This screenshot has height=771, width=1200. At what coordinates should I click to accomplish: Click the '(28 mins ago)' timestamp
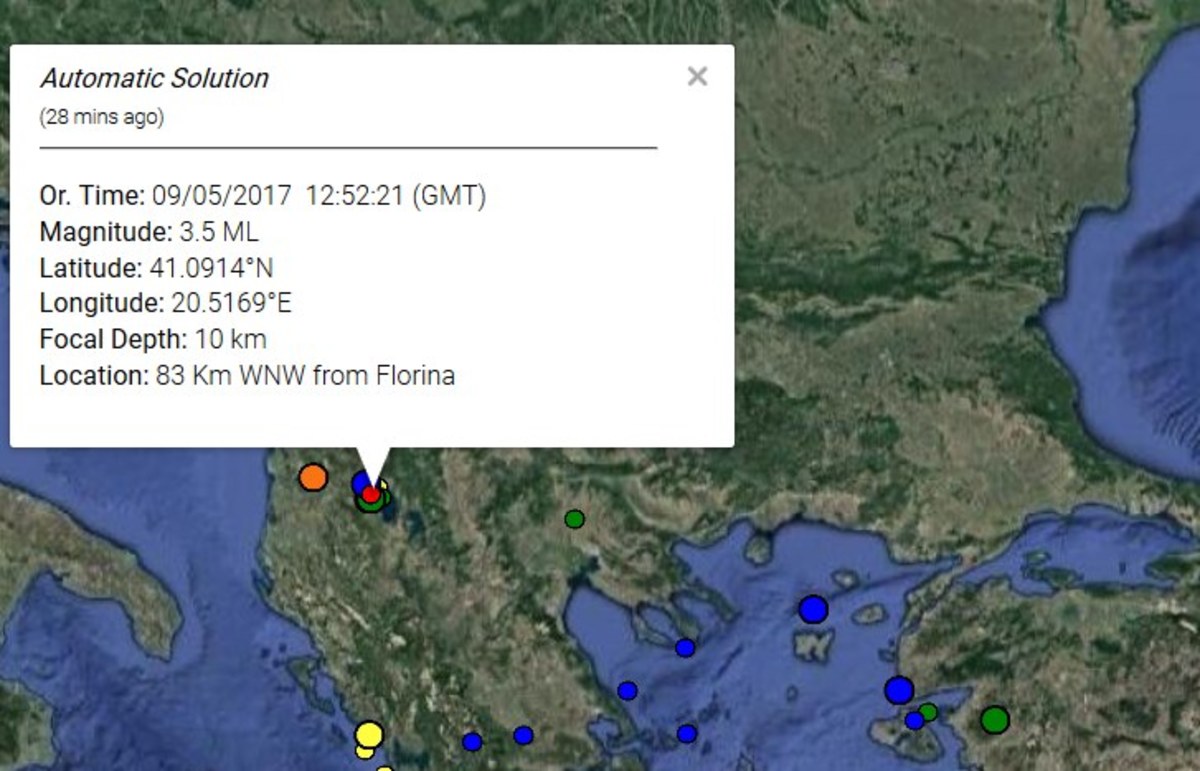pyautogui.click(x=102, y=117)
